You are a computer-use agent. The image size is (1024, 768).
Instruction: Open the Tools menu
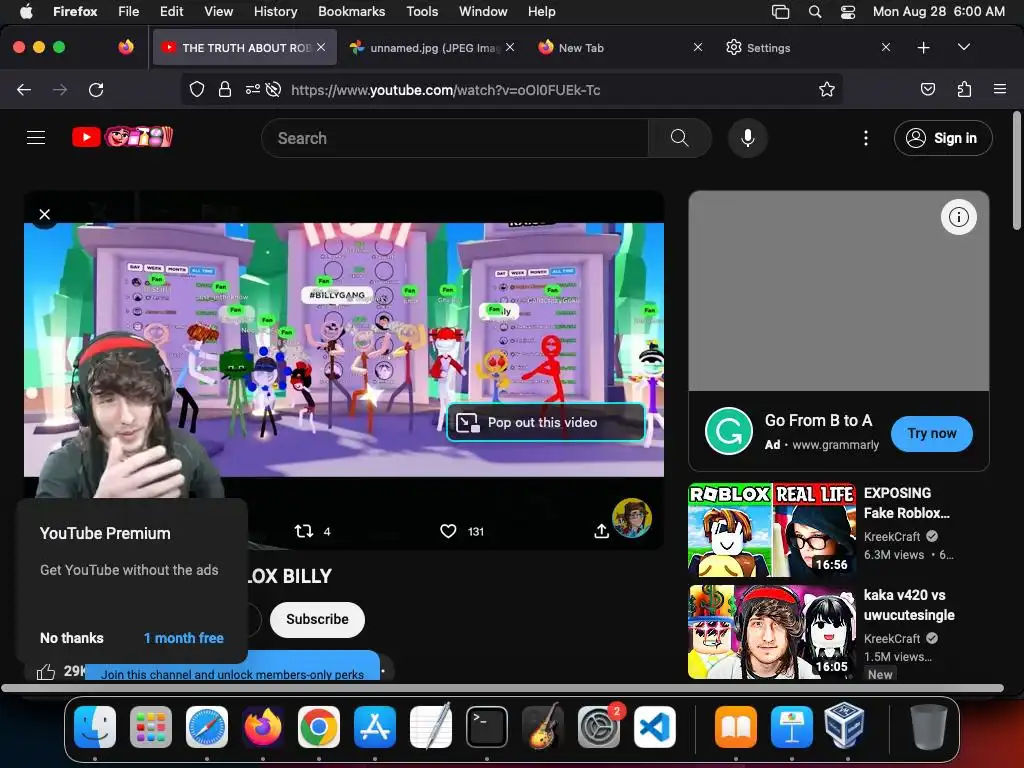(x=422, y=11)
